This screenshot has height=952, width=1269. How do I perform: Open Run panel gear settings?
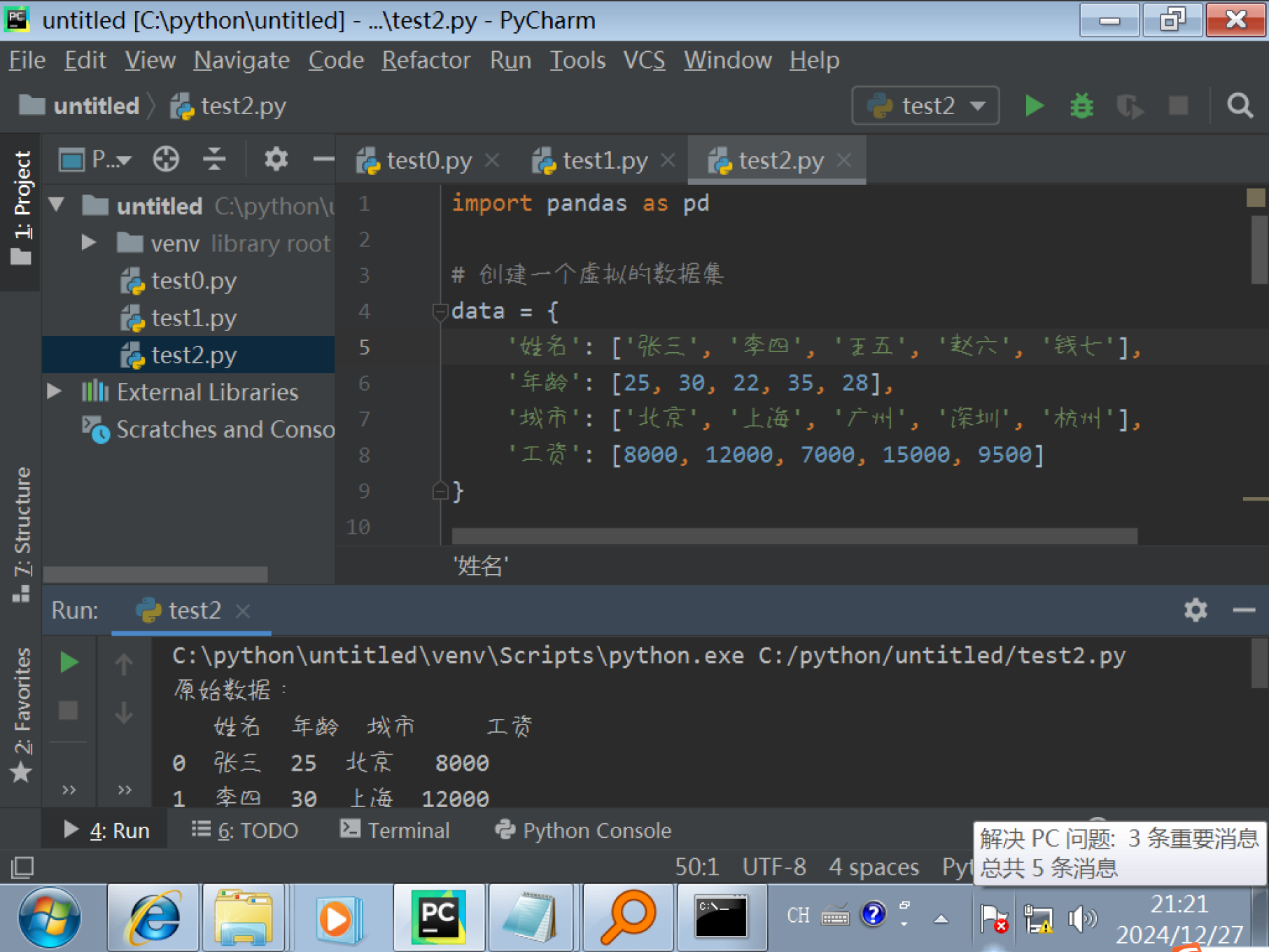click(1196, 610)
